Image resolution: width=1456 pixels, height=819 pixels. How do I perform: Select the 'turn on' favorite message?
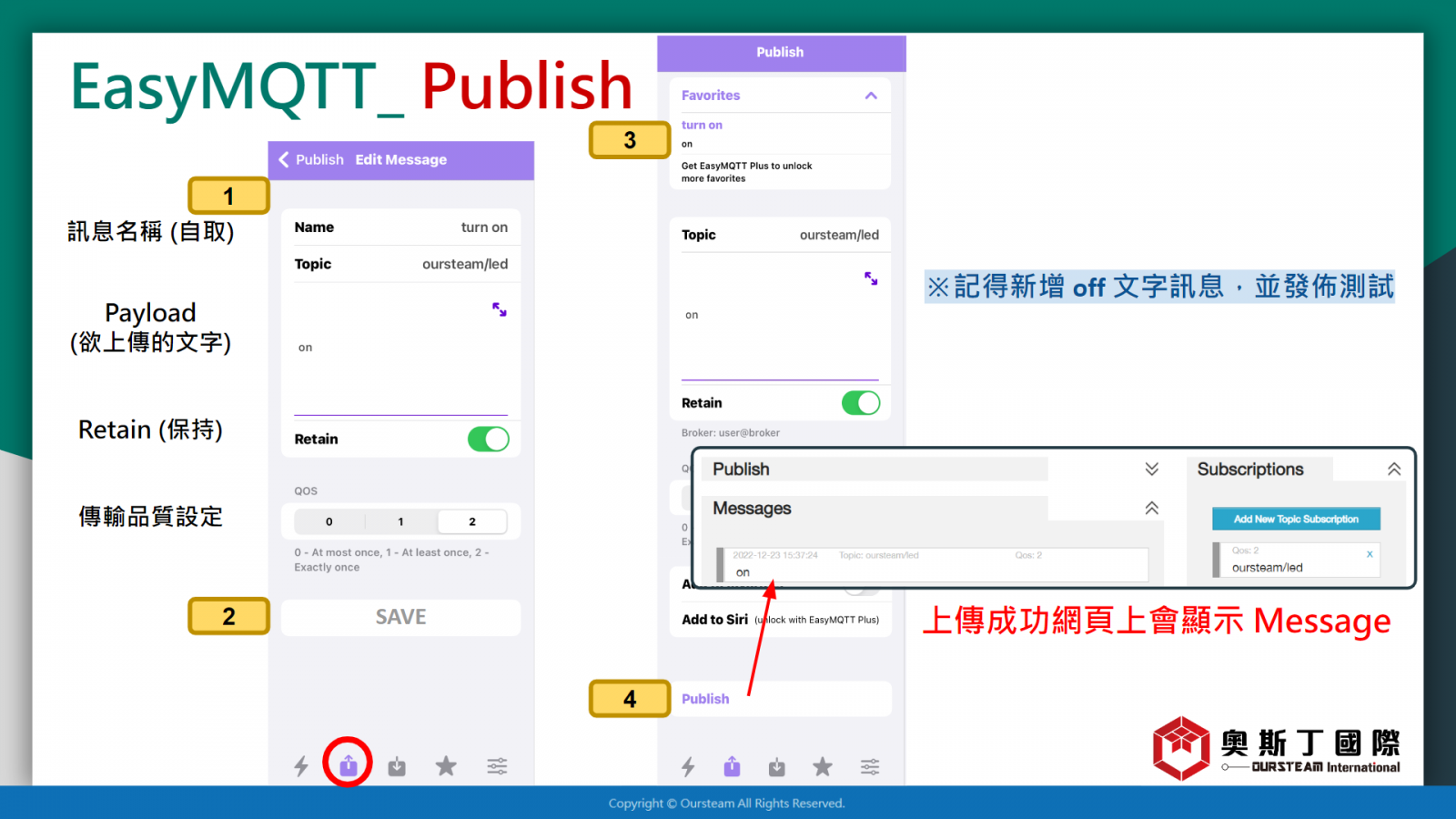702,125
